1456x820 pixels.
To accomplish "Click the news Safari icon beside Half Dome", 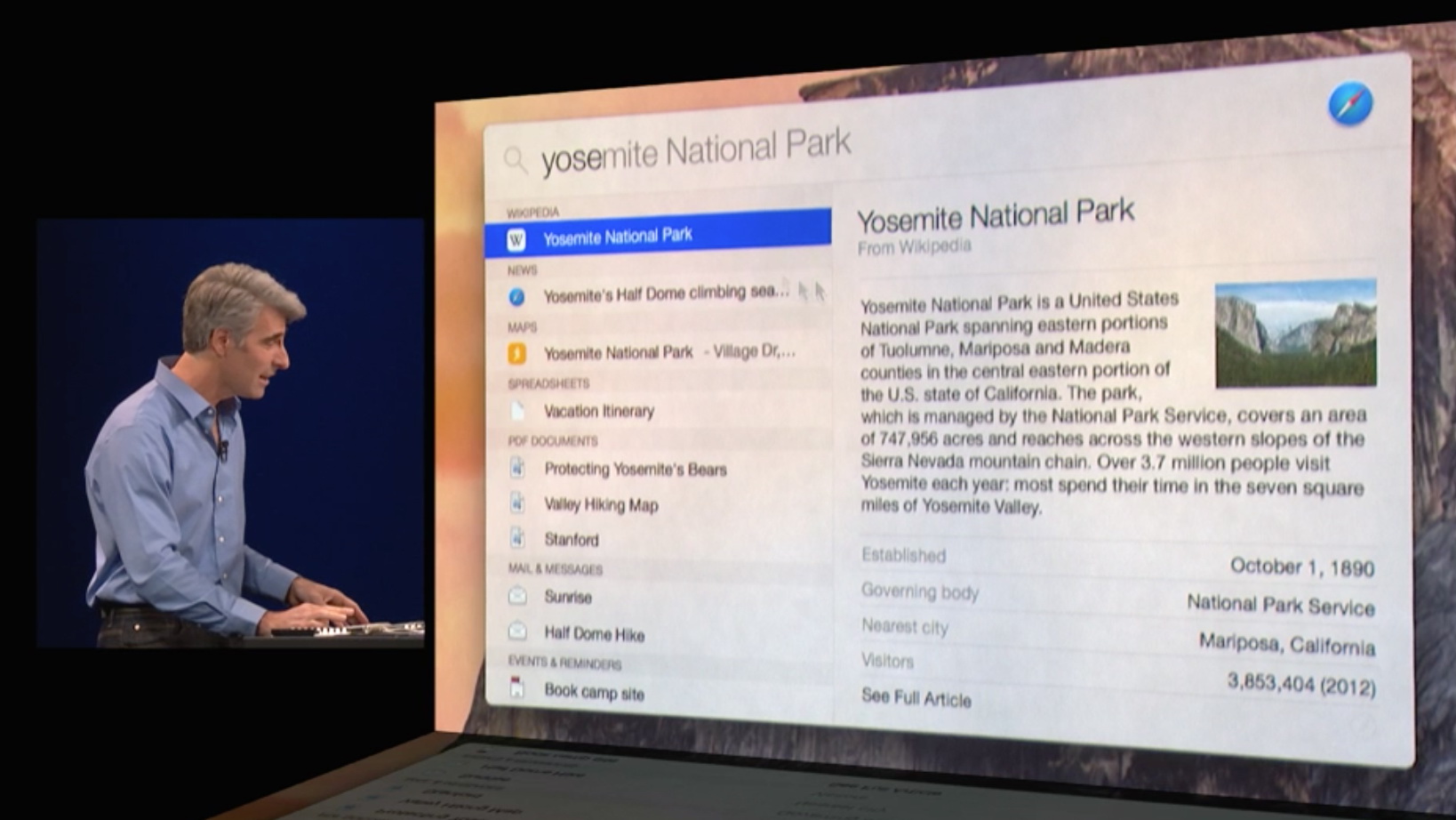I will pyautogui.click(x=516, y=297).
